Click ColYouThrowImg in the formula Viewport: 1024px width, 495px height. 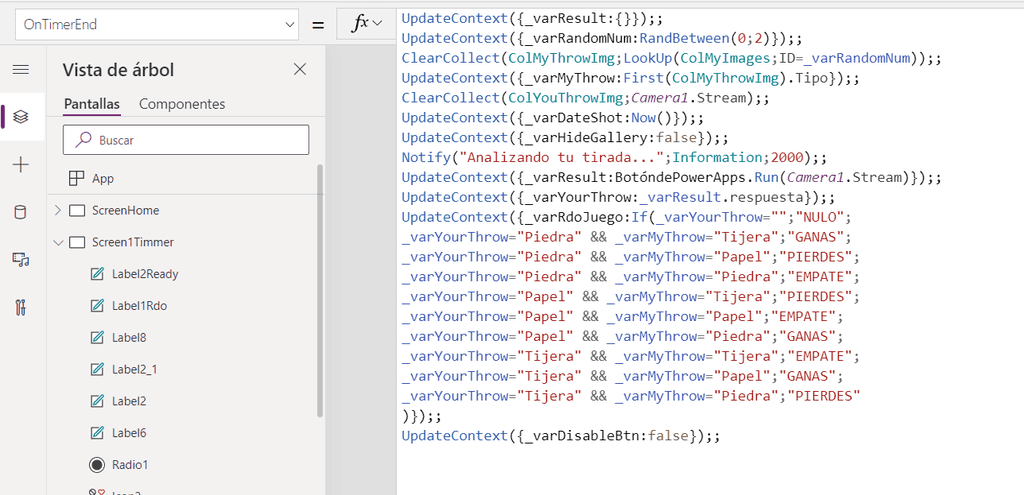click(x=564, y=98)
